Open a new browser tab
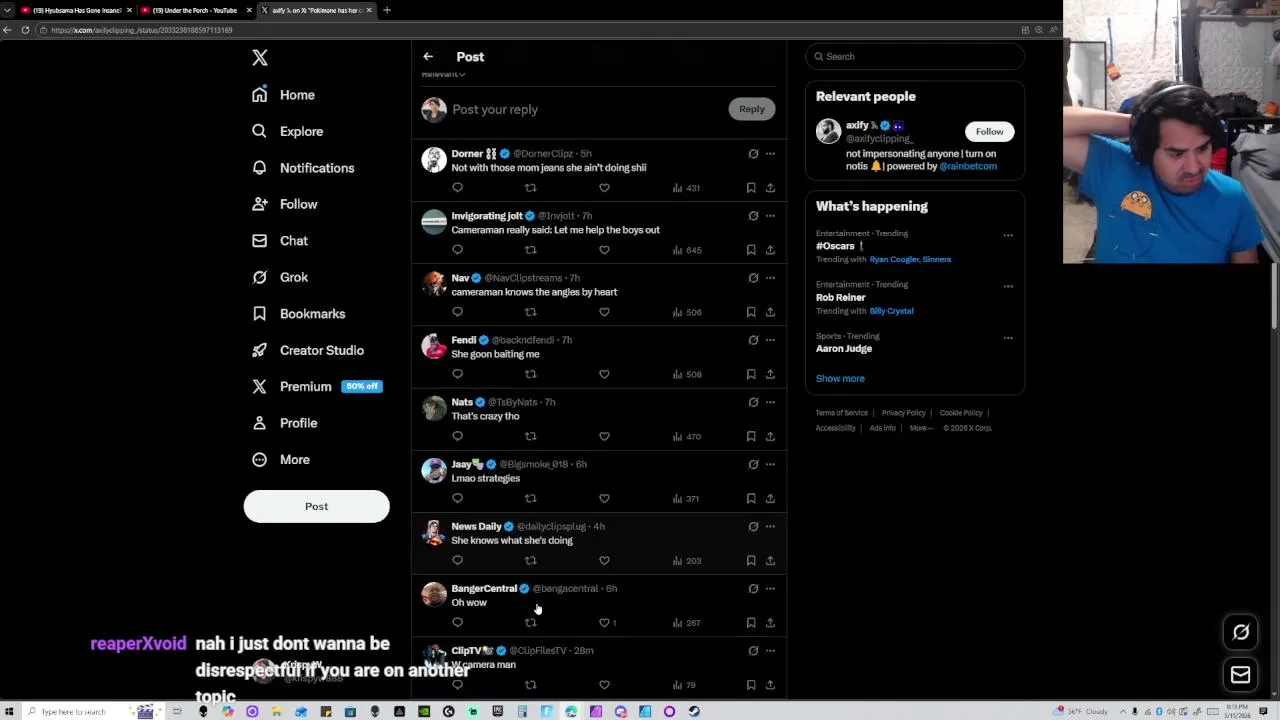 pos(387,10)
